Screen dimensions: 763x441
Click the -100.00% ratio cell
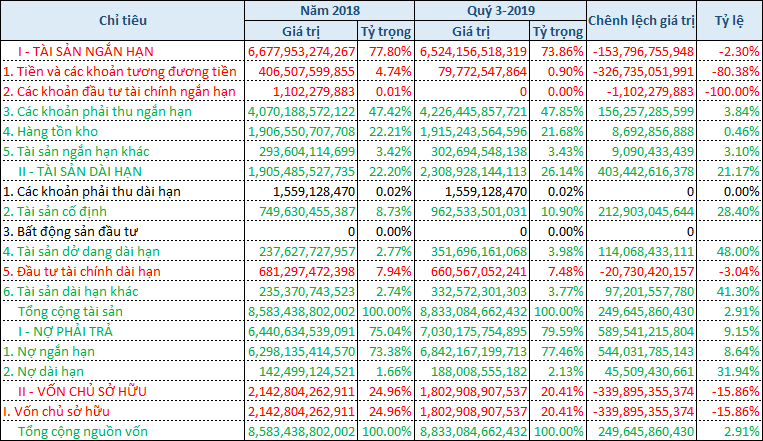click(x=731, y=92)
